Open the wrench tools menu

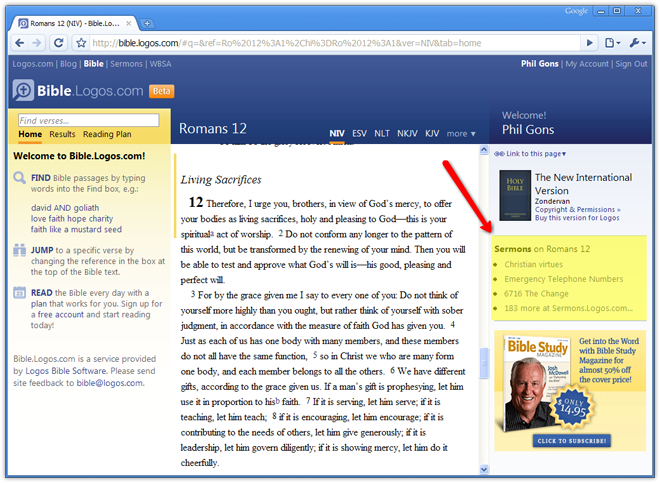pos(637,43)
